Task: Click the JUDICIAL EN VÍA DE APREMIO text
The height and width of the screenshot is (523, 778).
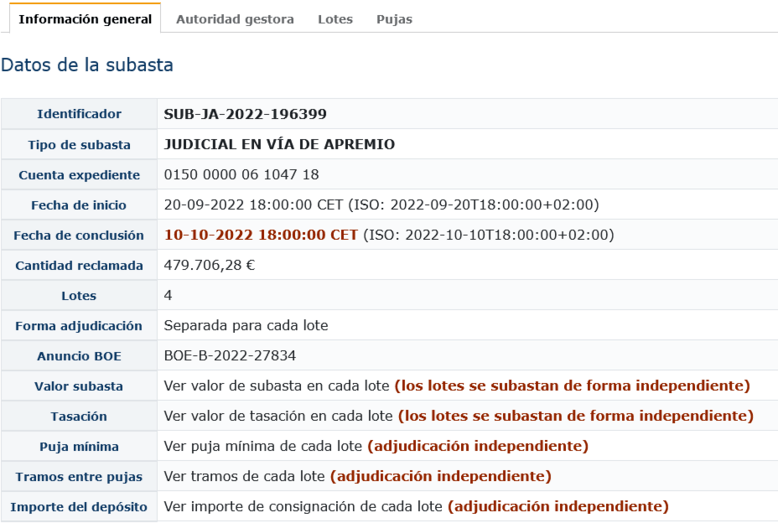Action: click(x=279, y=144)
